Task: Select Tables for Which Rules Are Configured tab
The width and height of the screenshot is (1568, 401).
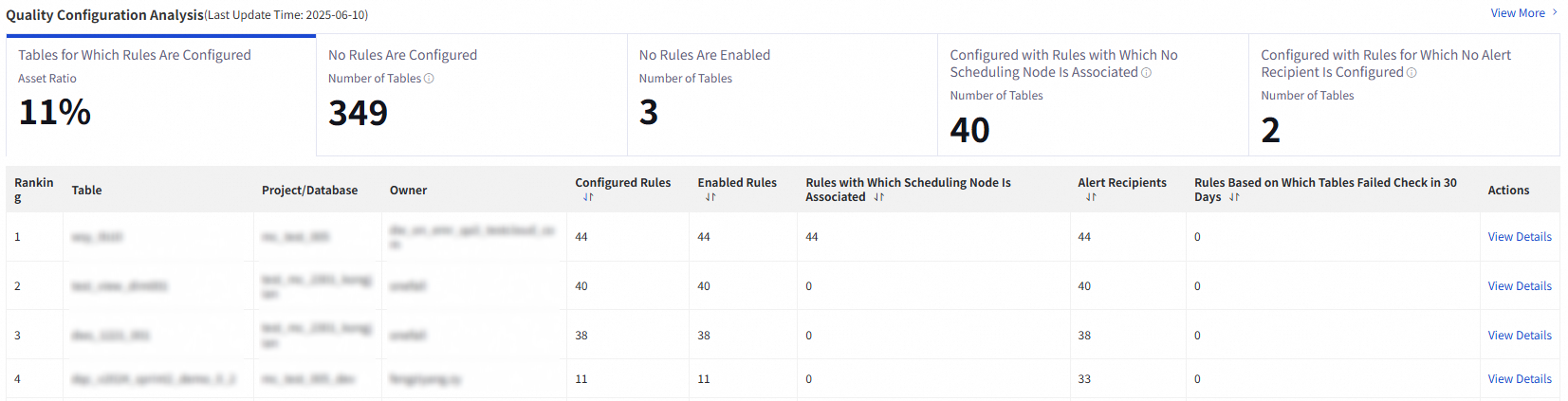Action: click(160, 95)
